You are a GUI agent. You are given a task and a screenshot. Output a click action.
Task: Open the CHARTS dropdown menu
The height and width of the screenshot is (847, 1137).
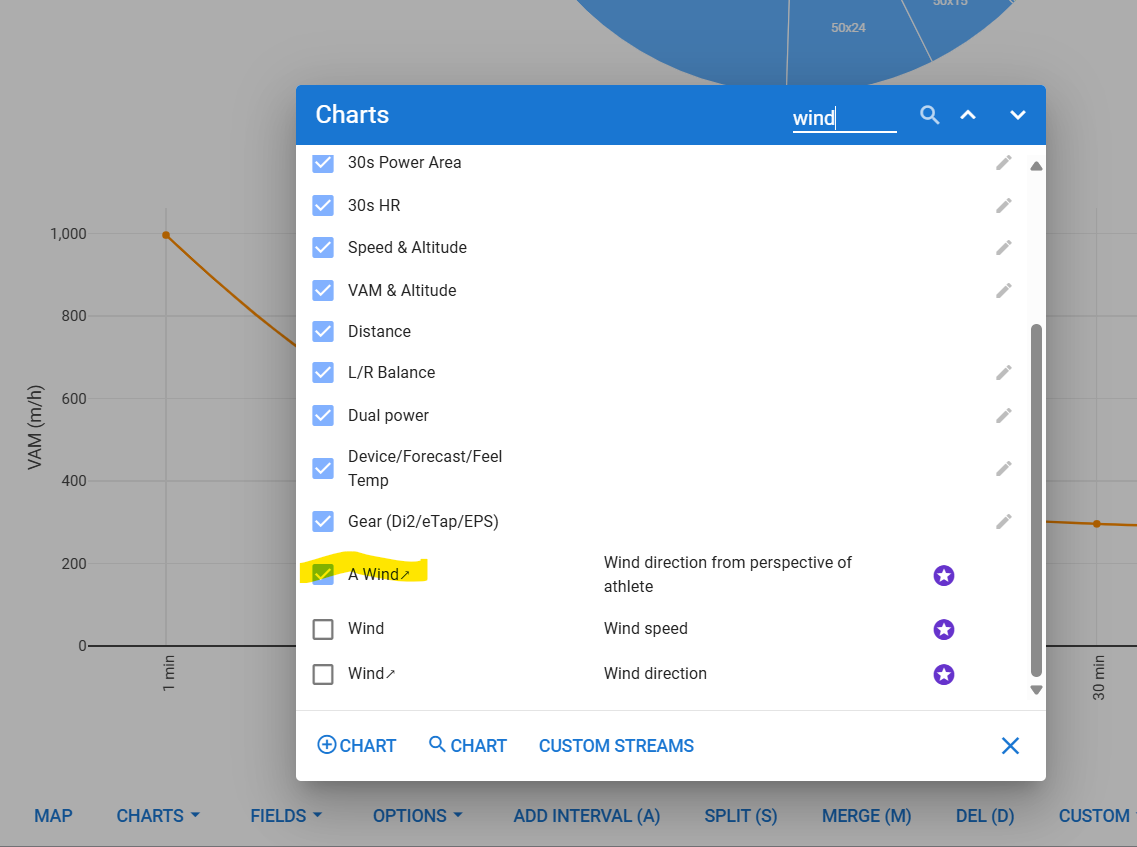point(158,816)
